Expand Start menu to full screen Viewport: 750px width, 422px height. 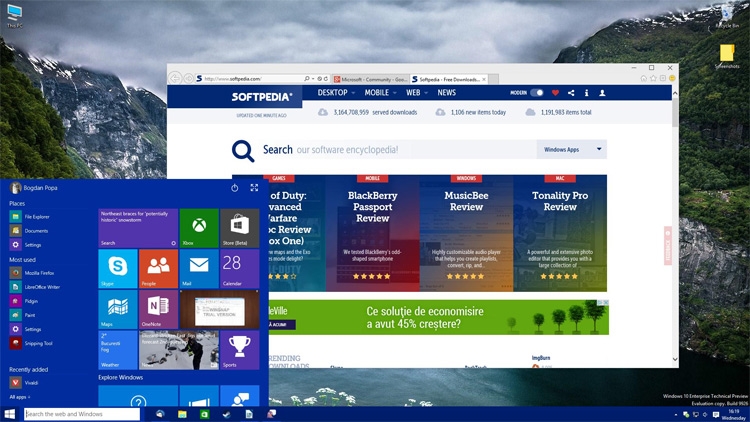pyautogui.click(x=254, y=188)
